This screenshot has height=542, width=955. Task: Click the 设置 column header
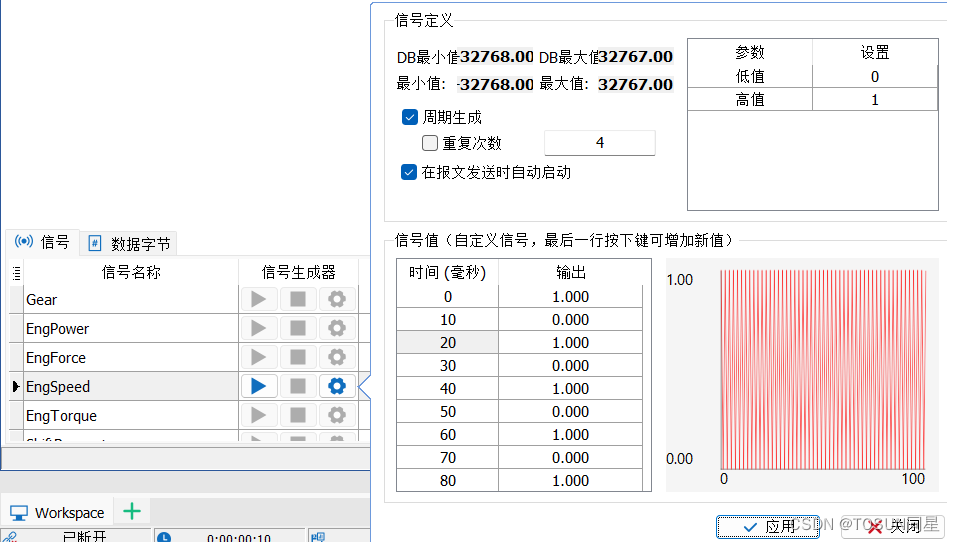click(x=875, y=52)
